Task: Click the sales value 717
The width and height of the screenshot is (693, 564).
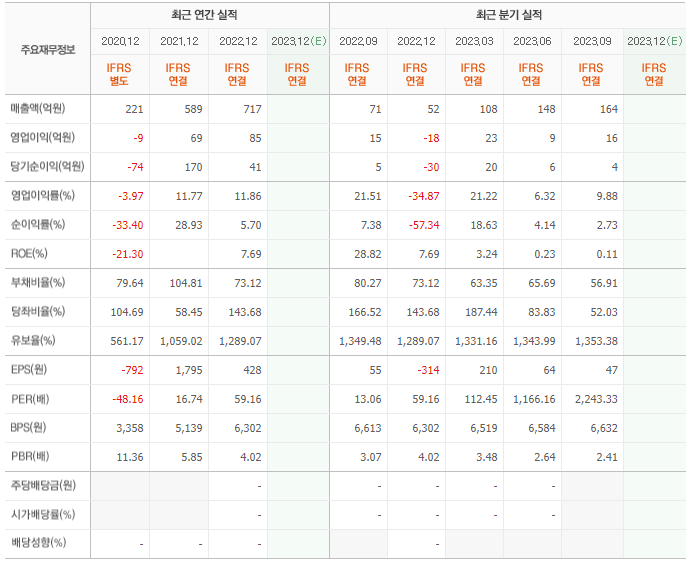Action: (252, 109)
